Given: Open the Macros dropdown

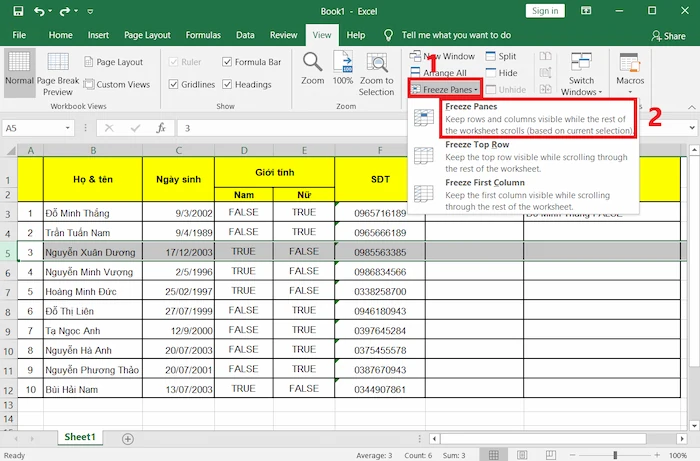Looking at the screenshot, I should 630,74.
